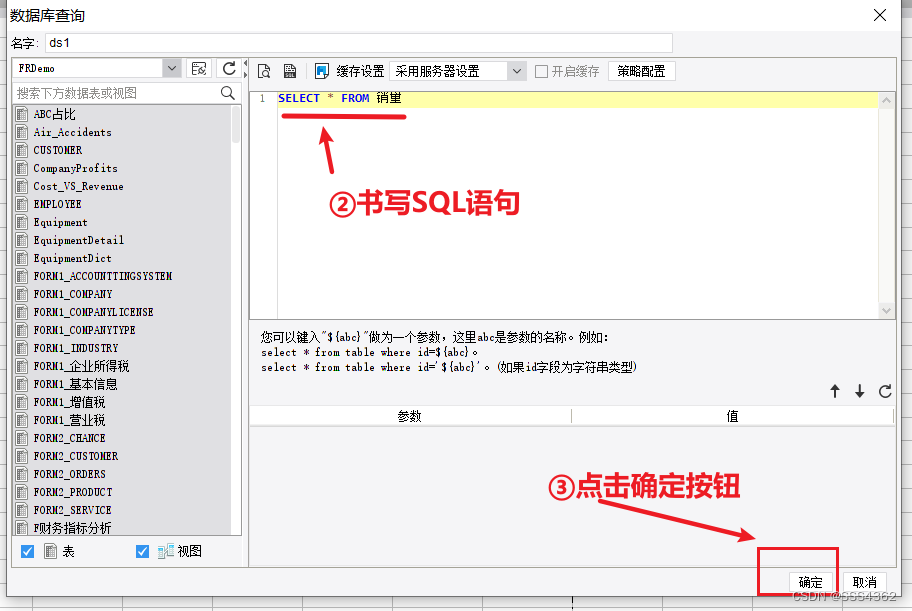Image resolution: width=912 pixels, height=611 pixels.
Task: Click the SQL editor icon beside the preview icon
Action: [x=290, y=71]
